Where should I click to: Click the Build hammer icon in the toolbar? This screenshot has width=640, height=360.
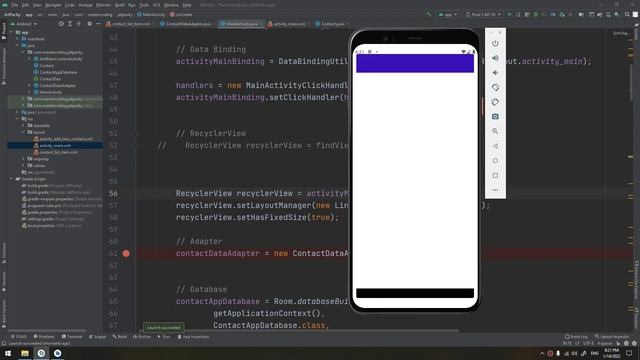tap(429, 14)
